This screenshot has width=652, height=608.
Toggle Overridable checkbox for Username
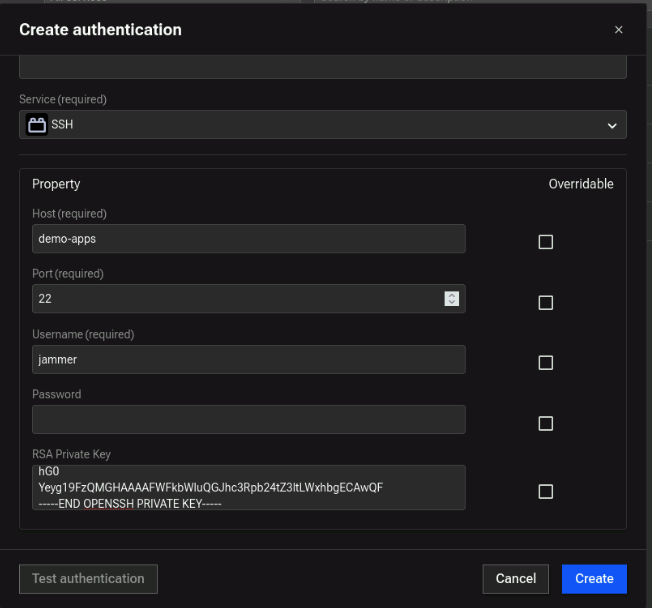tap(545, 362)
